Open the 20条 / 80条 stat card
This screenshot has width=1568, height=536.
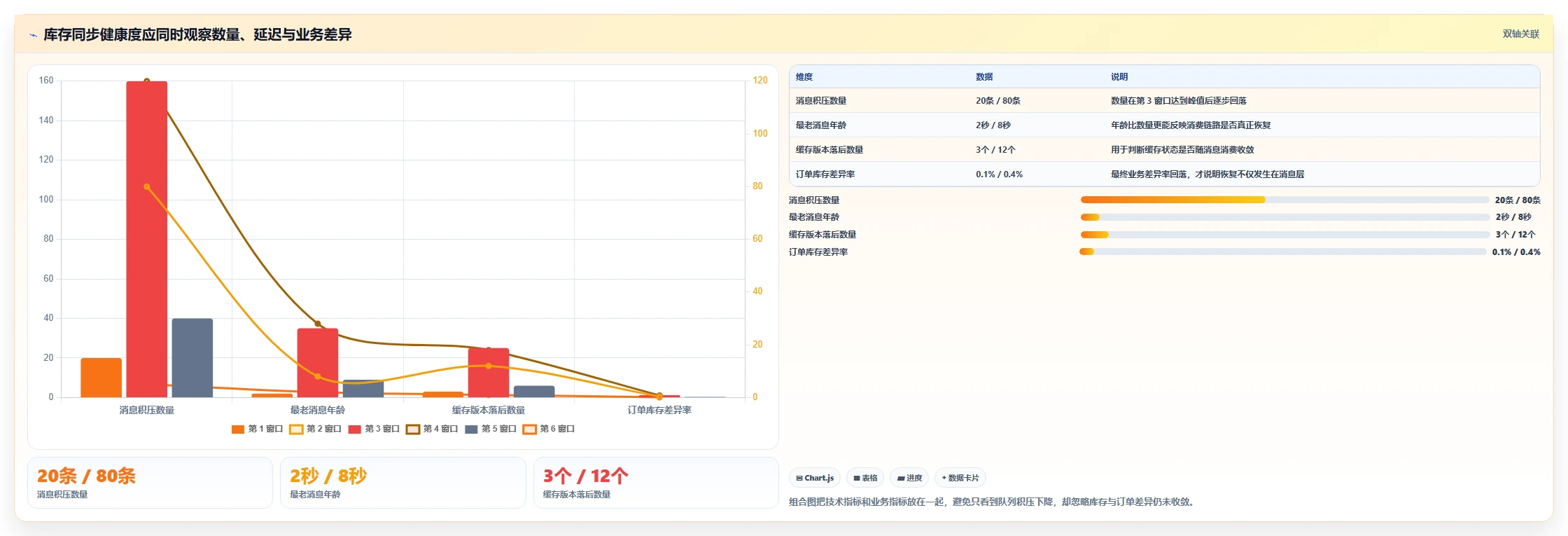(150, 483)
